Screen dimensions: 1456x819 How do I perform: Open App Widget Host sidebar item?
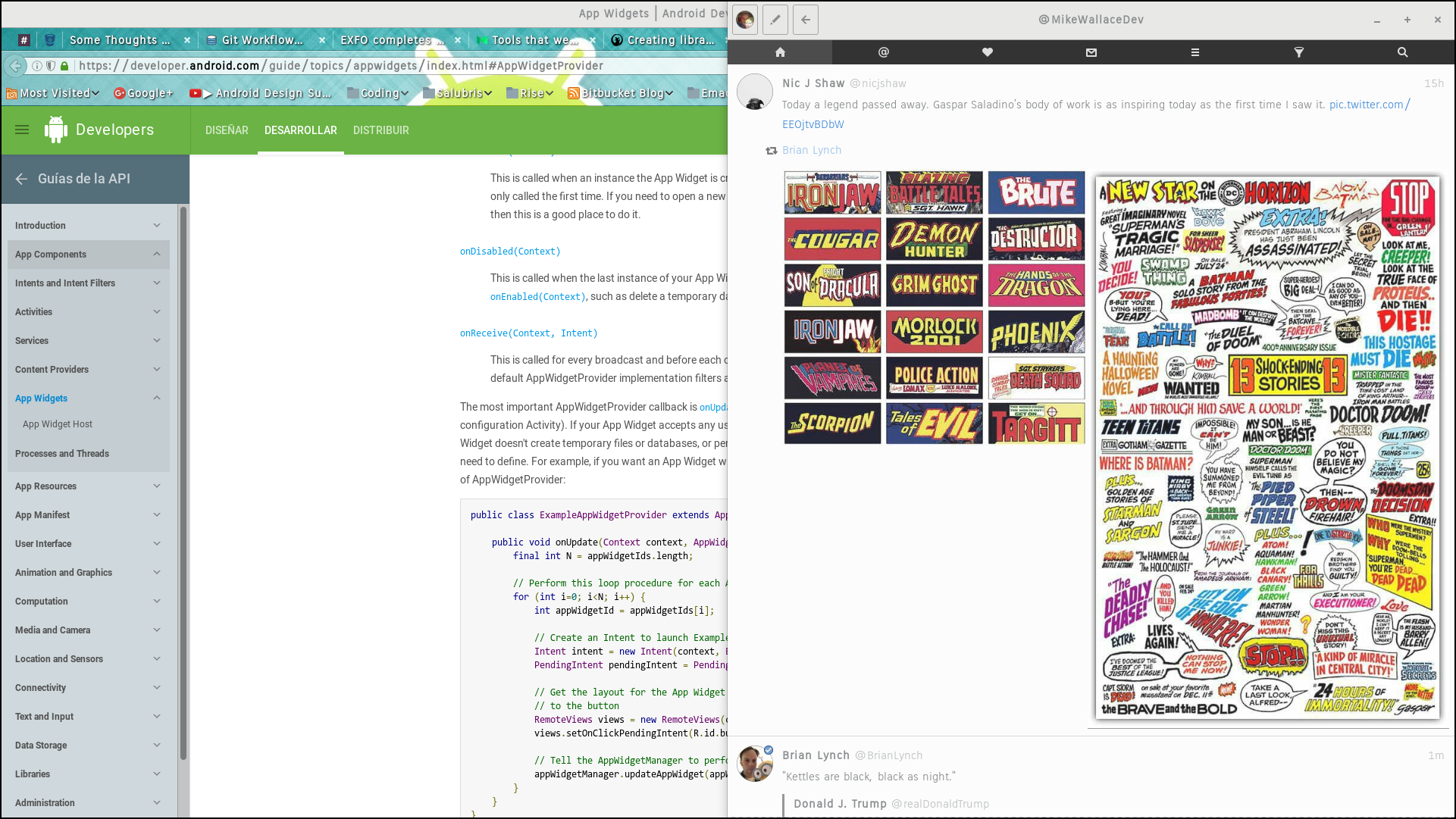click(58, 424)
